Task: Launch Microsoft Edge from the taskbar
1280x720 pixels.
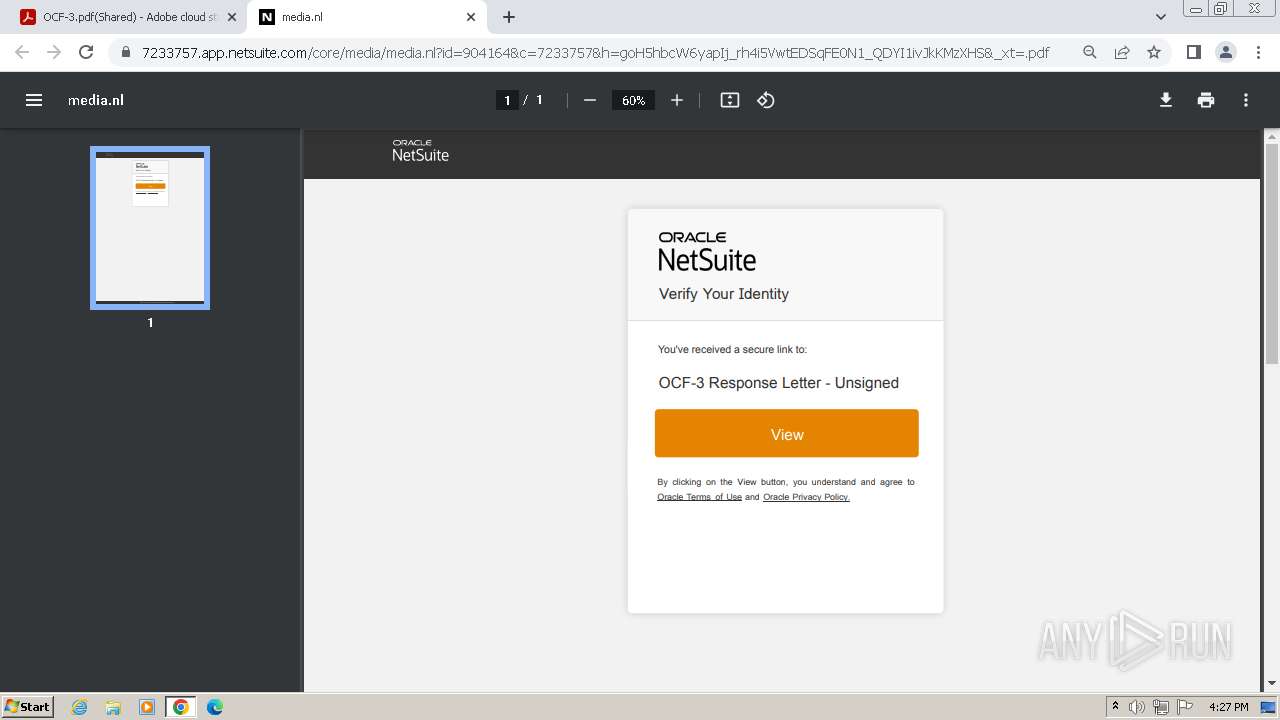Action: (215, 707)
